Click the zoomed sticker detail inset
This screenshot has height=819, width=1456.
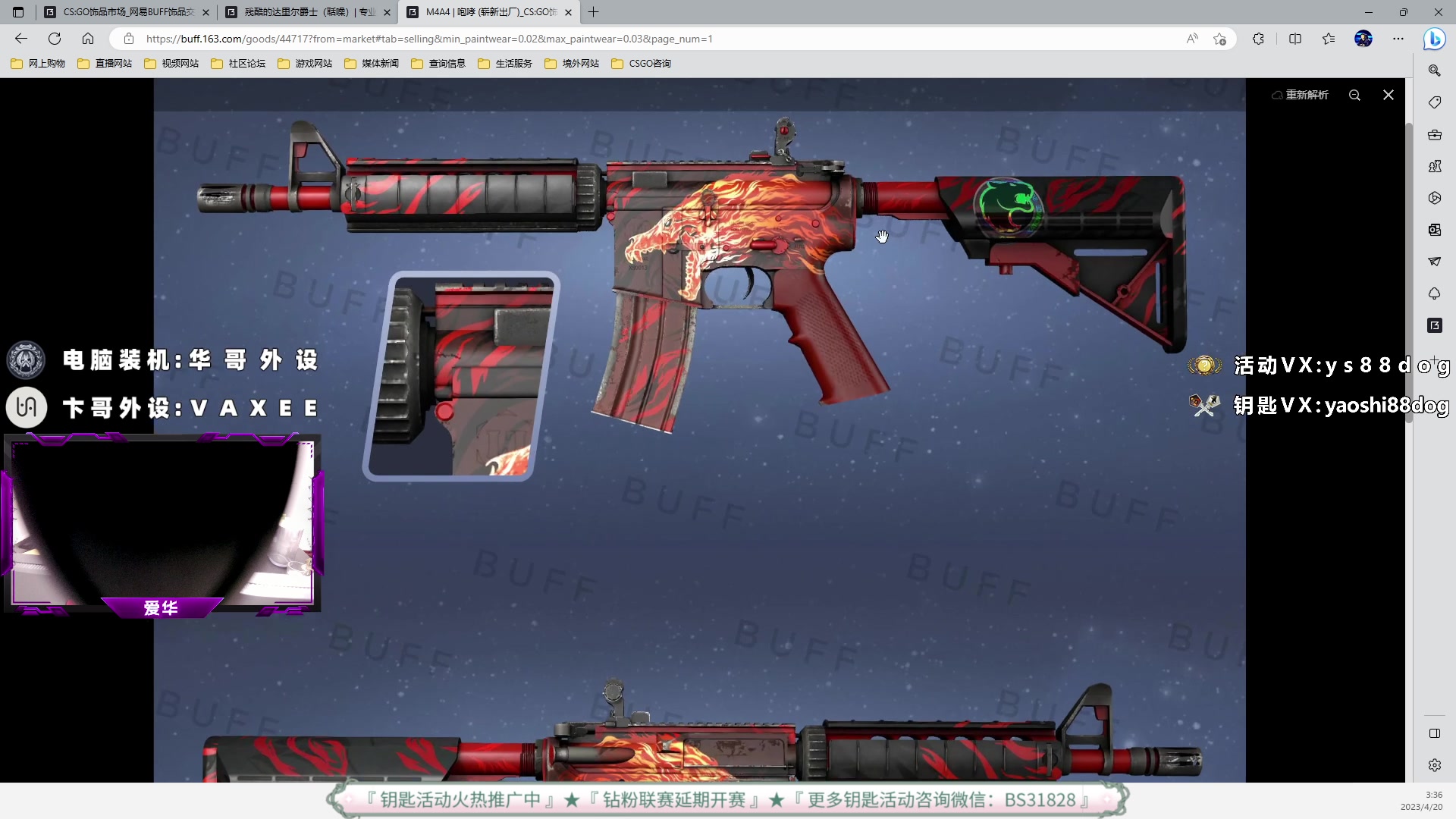(x=461, y=376)
